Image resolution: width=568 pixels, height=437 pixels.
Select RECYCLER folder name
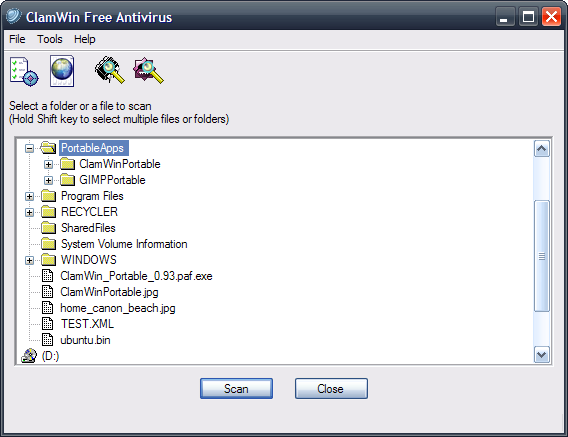point(89,212)
